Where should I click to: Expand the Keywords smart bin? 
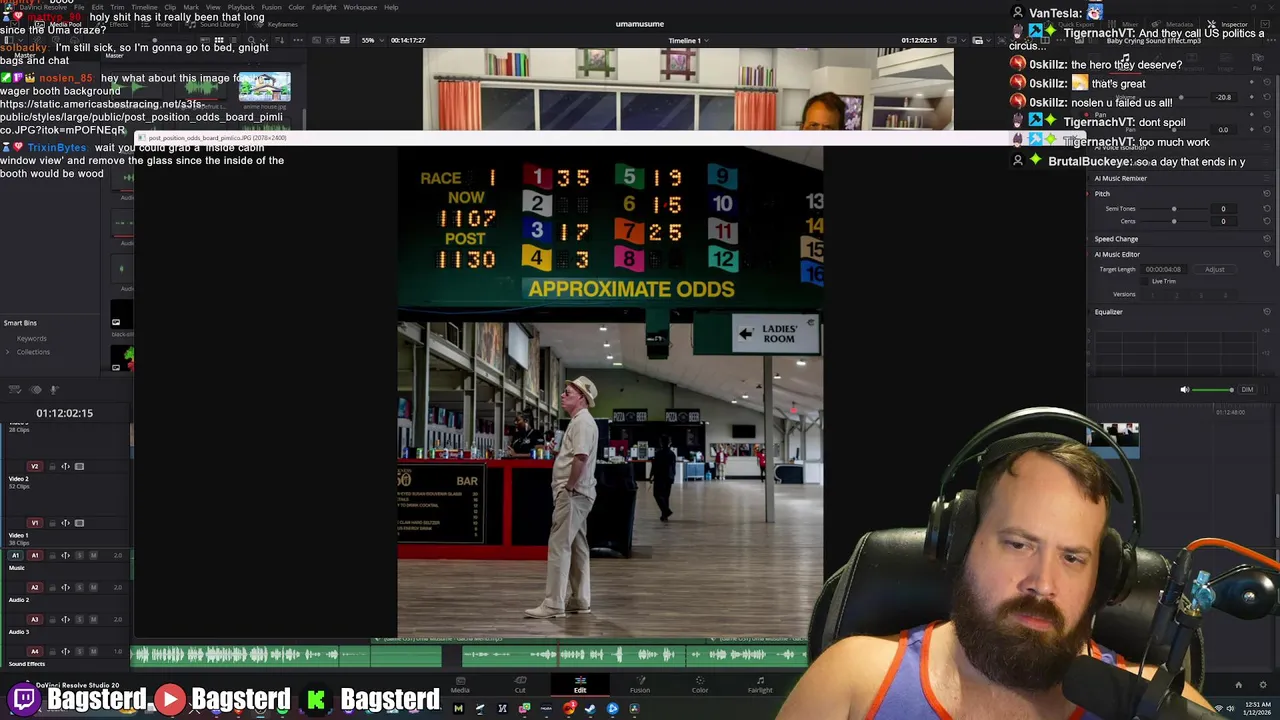pos(31,338)
